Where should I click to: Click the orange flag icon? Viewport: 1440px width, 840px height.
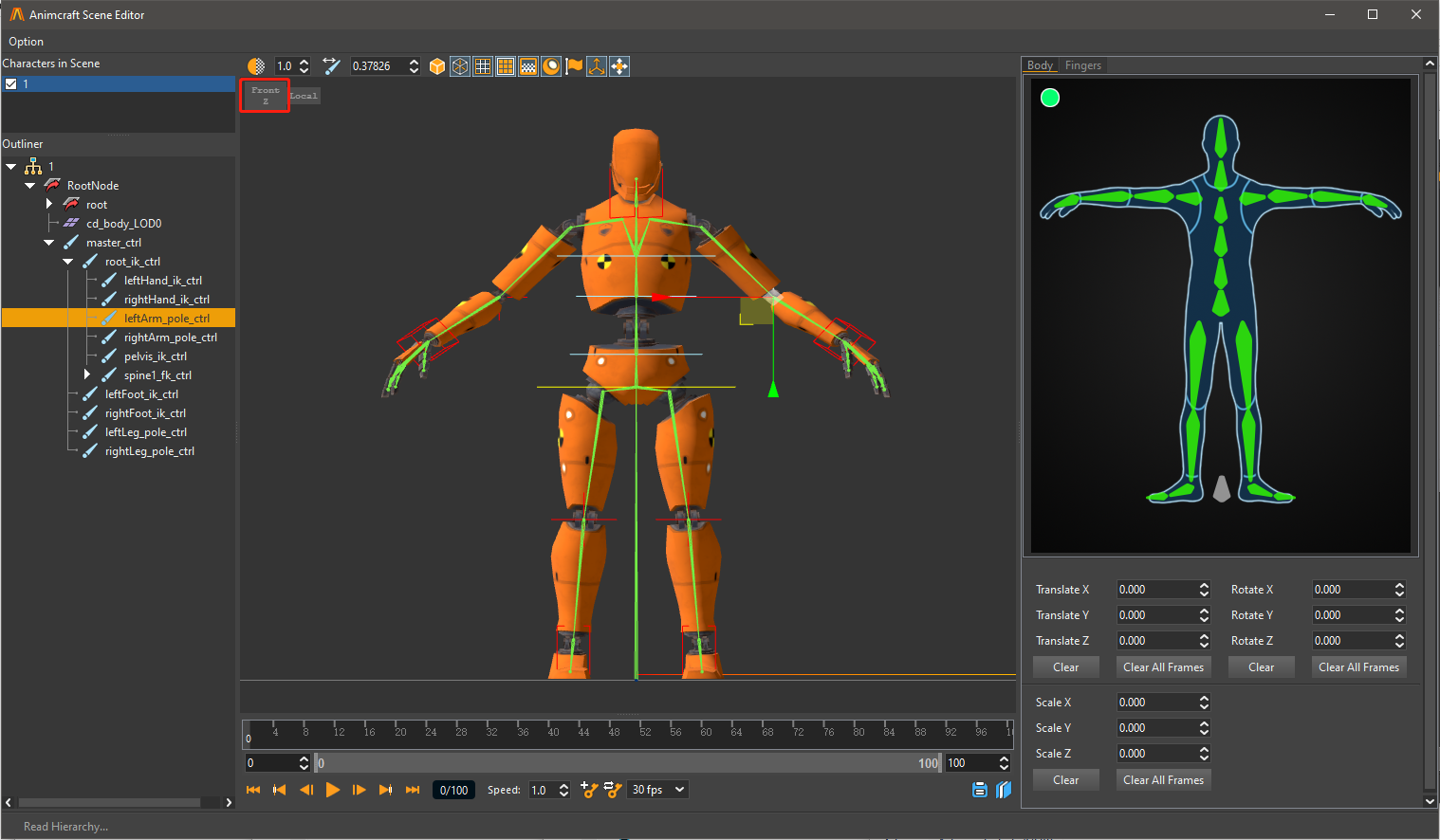[574, 66]
